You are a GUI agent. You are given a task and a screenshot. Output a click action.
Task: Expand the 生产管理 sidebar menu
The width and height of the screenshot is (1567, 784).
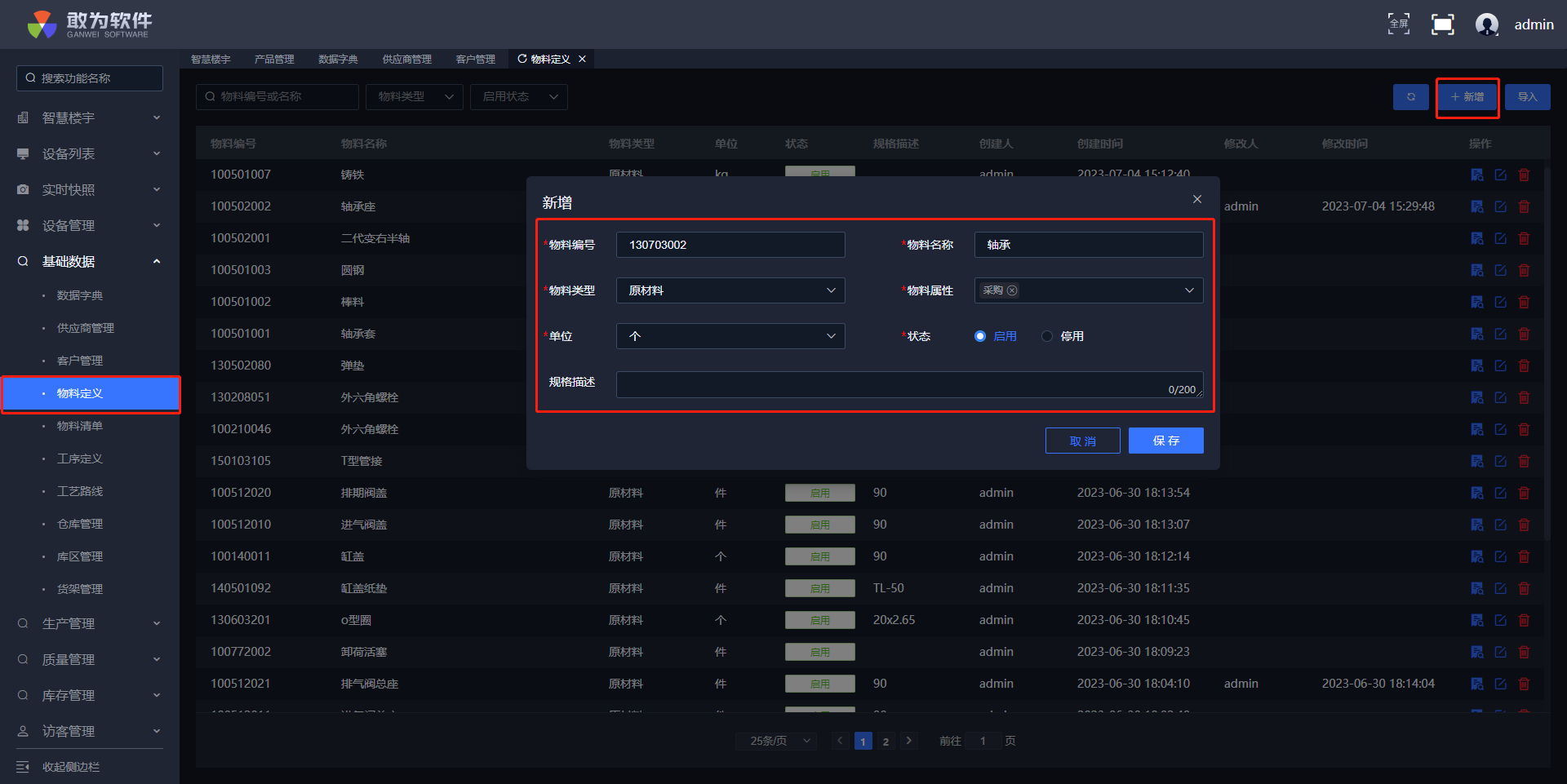pos(90,623)
